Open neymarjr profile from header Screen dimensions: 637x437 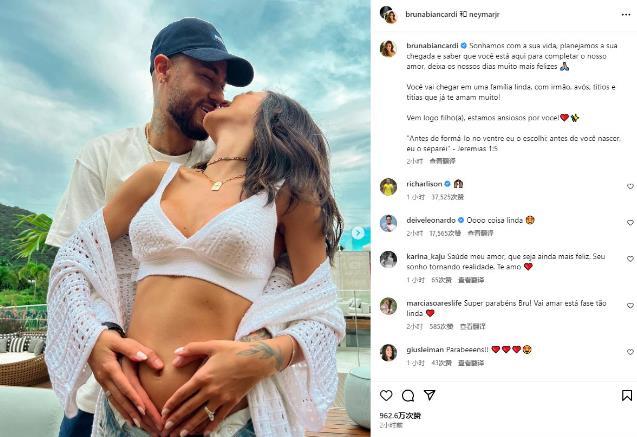point(484,14)
